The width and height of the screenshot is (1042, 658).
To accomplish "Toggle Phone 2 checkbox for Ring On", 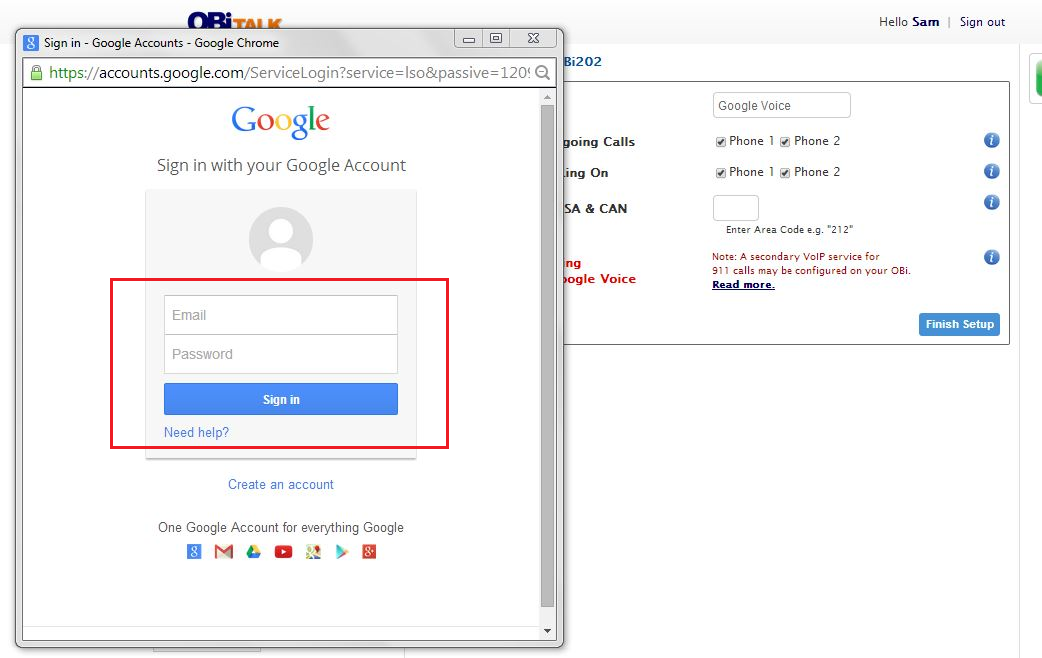I will tap(785, 173).
